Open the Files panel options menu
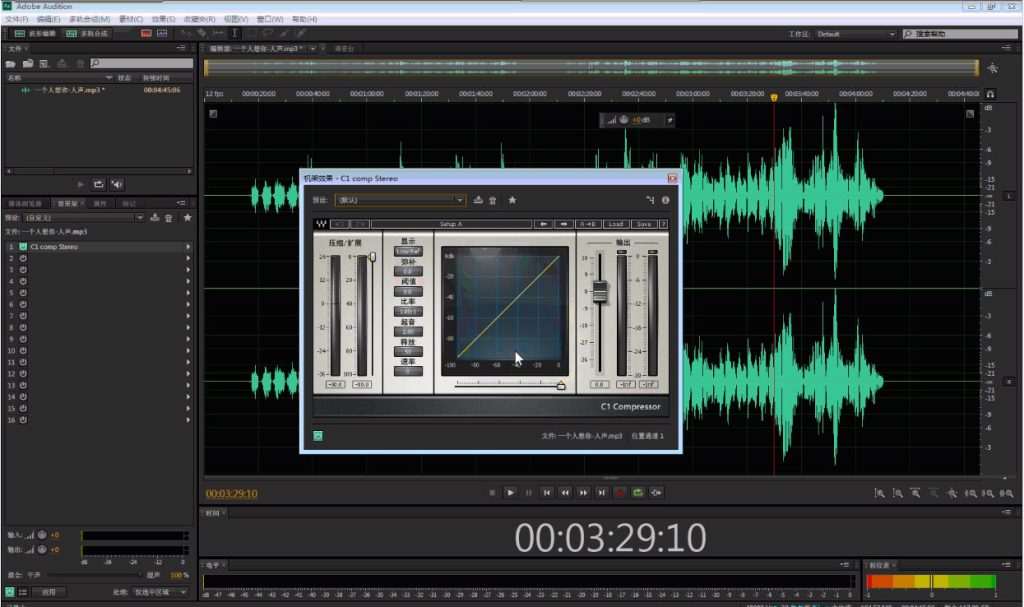 coord(181,48)
